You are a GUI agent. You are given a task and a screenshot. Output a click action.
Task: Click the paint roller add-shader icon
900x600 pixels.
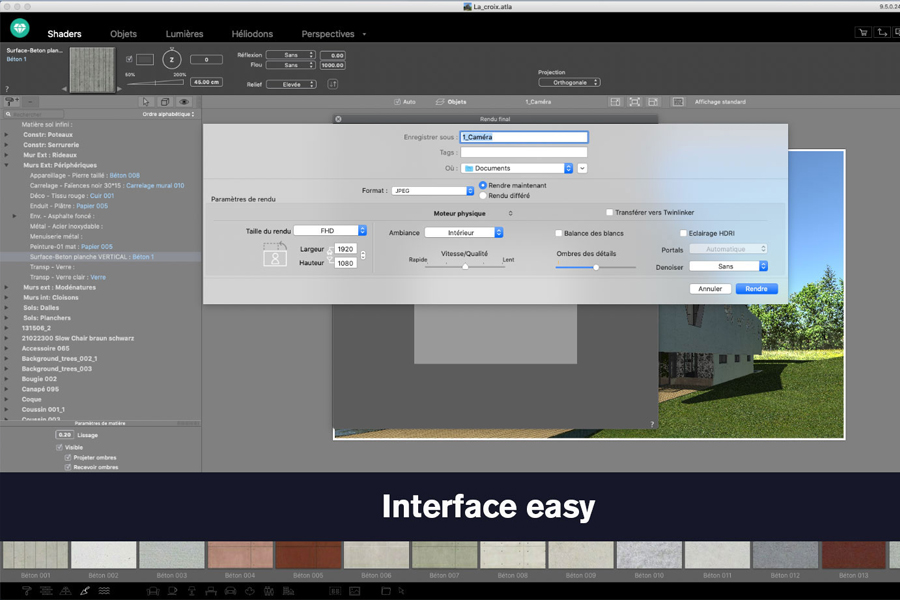pyautogui.click(x=11, y=102)
